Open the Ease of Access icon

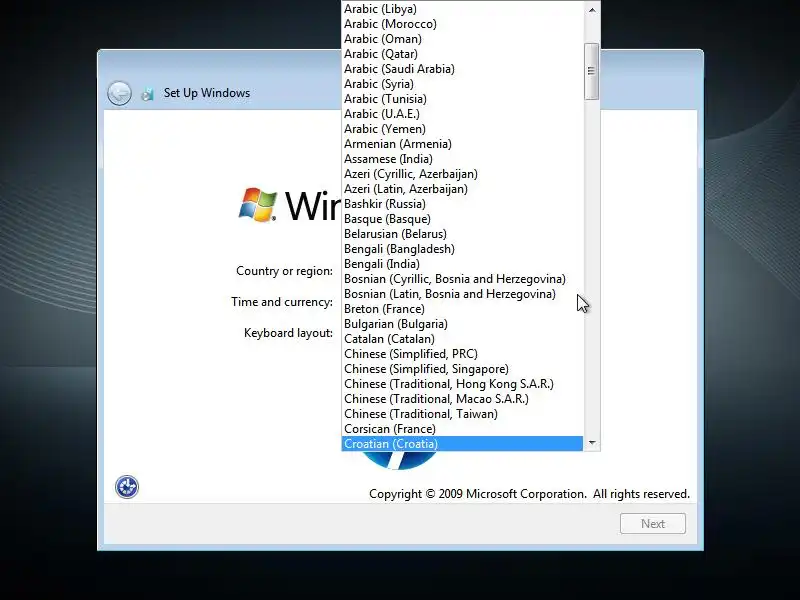(127, 487)
